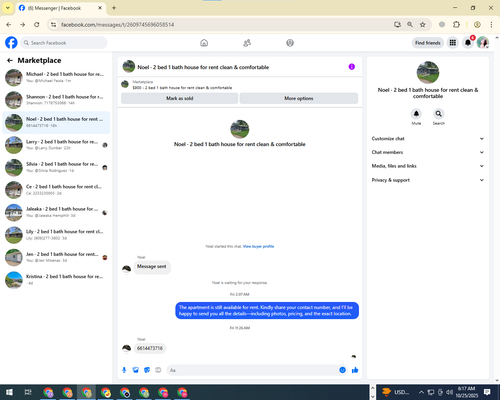Open the Kristina conversation

coord(56,280)
